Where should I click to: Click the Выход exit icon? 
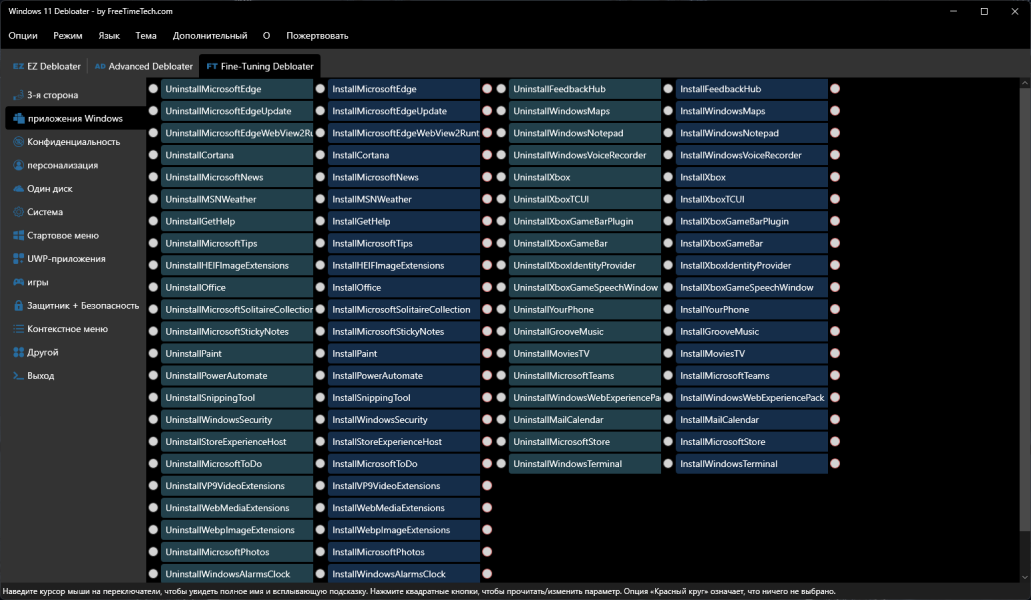pos(18,376)
